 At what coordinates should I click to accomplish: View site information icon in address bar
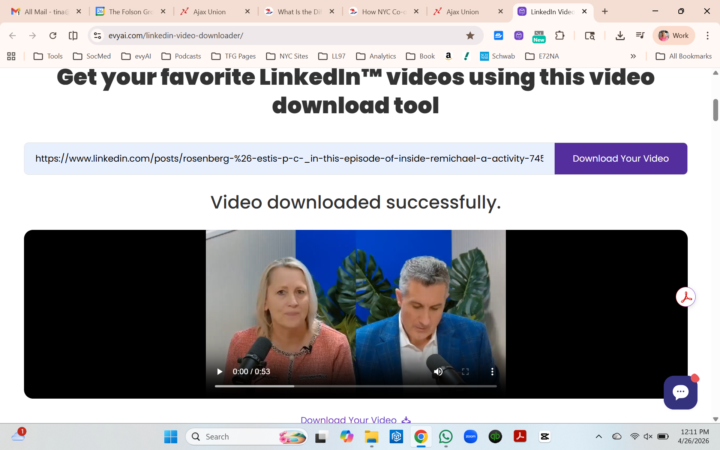97,35
